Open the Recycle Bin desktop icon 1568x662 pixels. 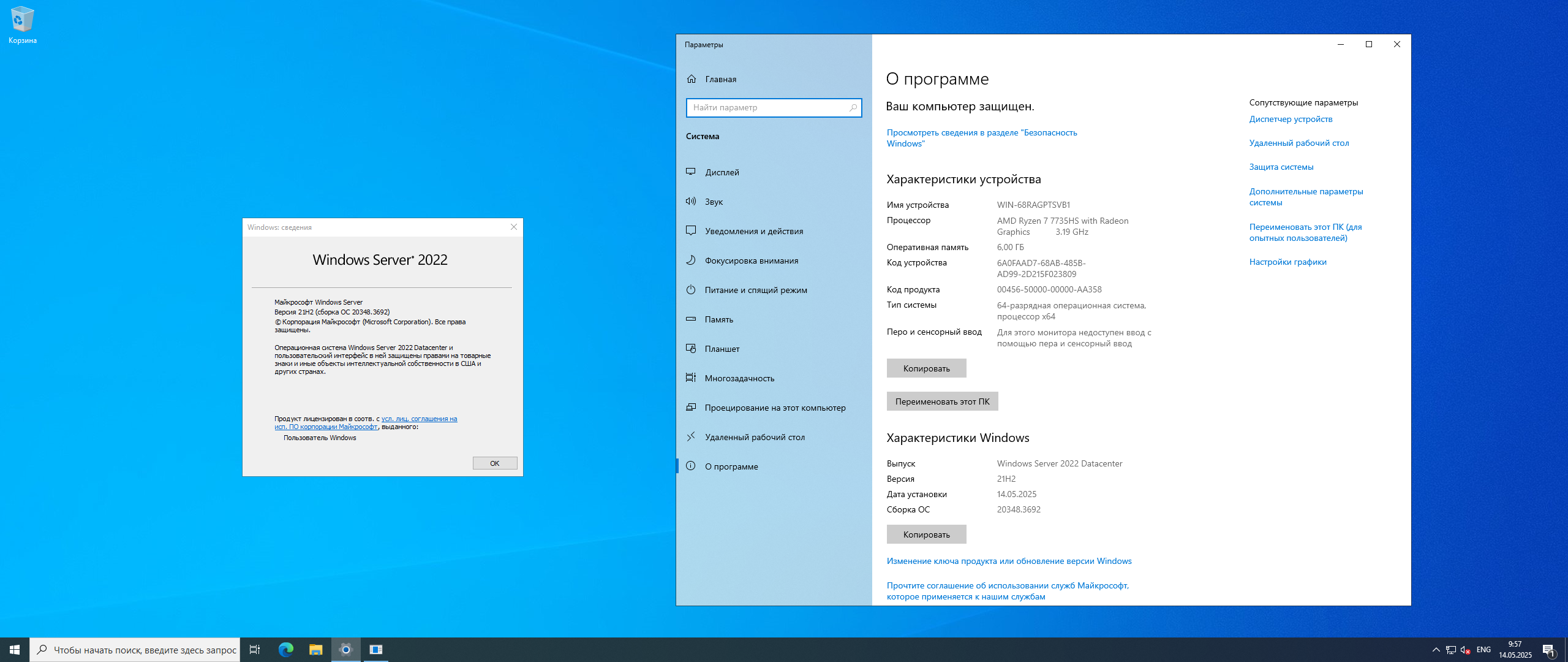coord(22,25)
